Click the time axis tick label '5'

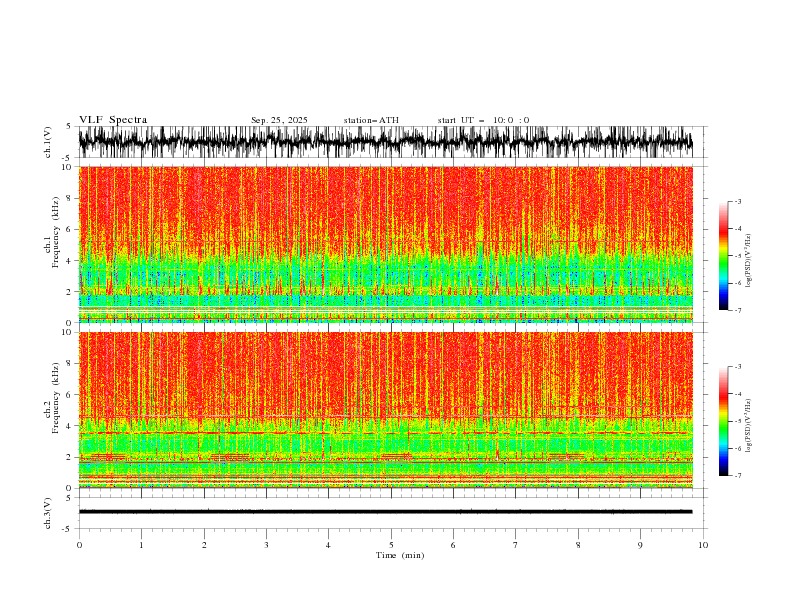point(391,545)
